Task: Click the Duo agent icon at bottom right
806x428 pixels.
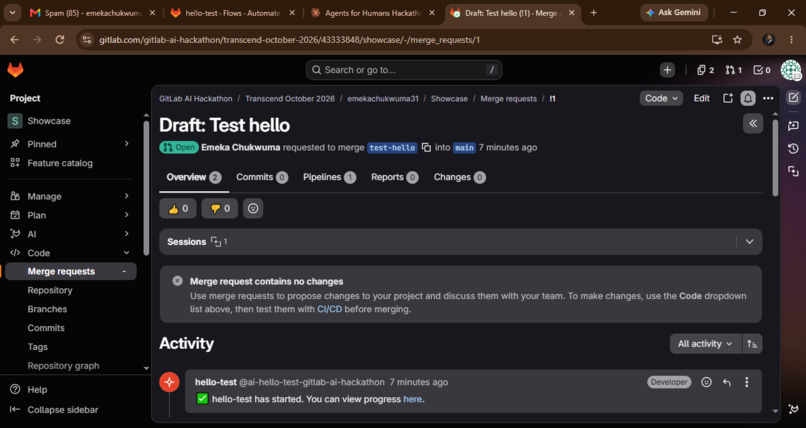Action: 794,409
